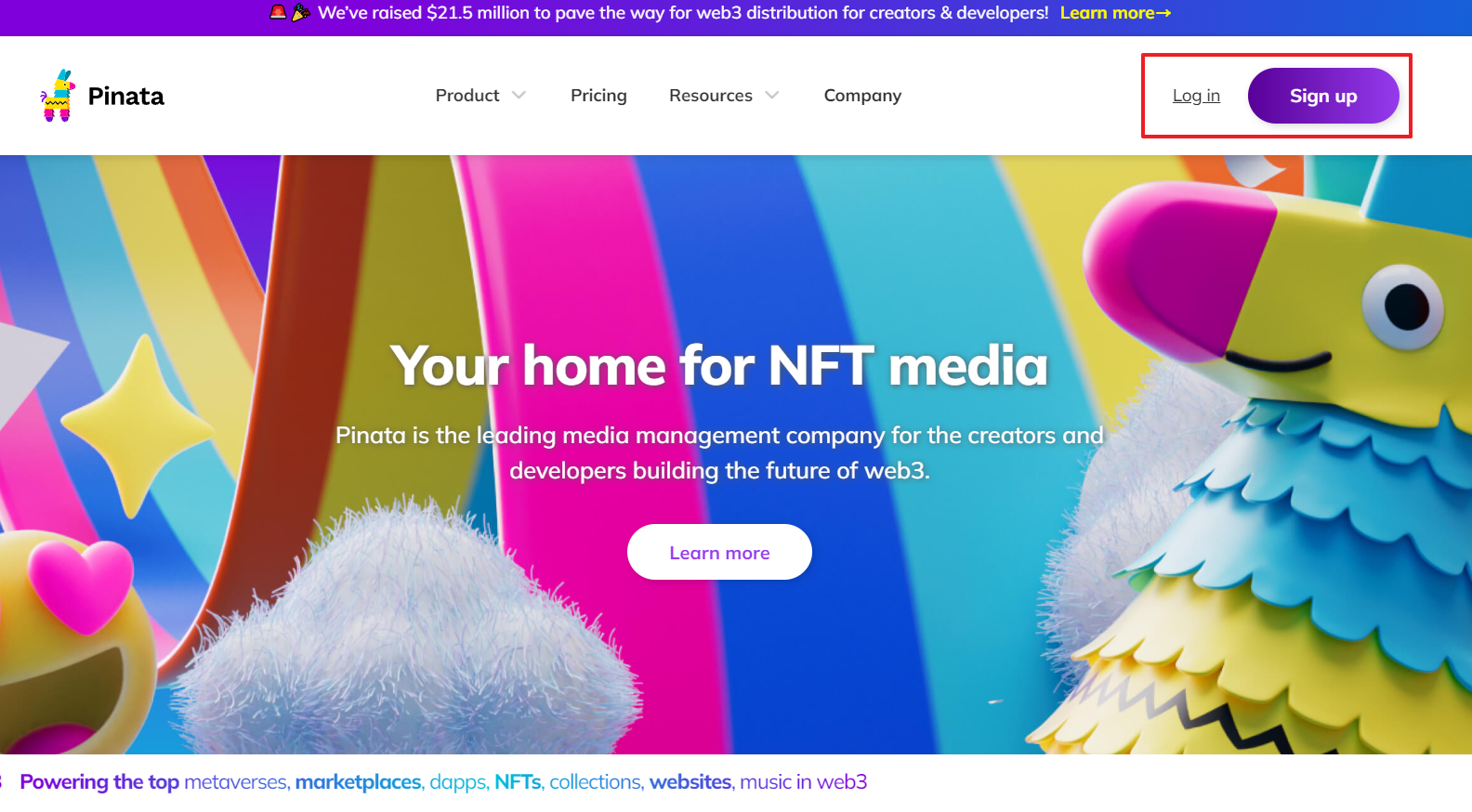Click the 'Powering the top' tagline text
The width and height of the screenshot is (1472, 812).
click(99, 781)
